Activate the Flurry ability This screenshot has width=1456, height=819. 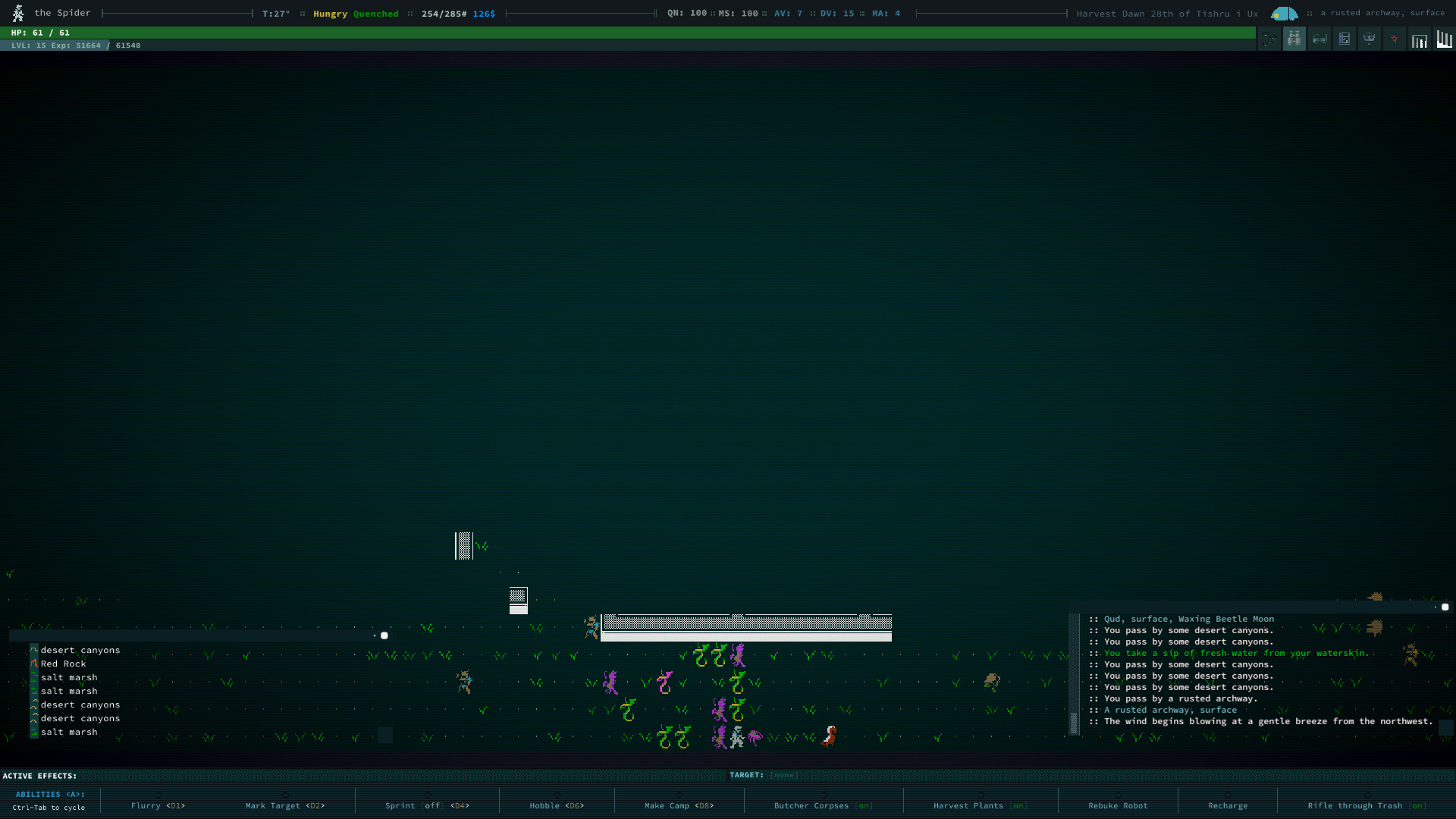(158, 805)
